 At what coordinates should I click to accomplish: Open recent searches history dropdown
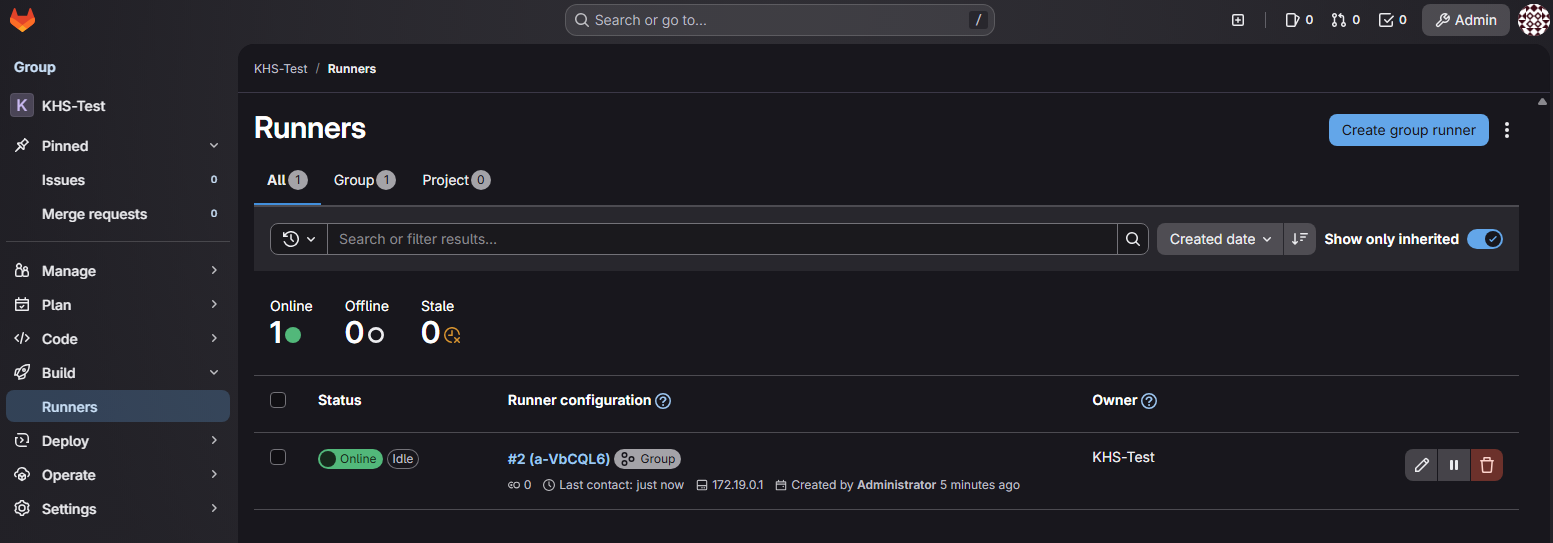(299, 239)
